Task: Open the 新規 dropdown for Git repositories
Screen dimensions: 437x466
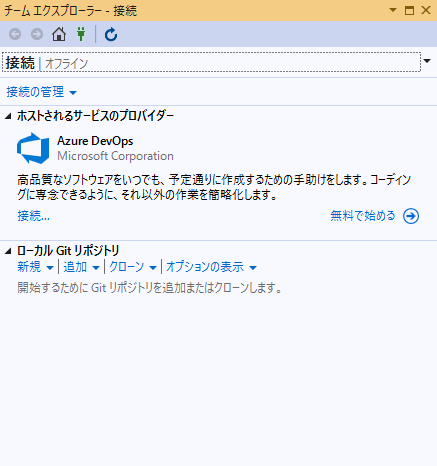Action: (x=35, y=267)
